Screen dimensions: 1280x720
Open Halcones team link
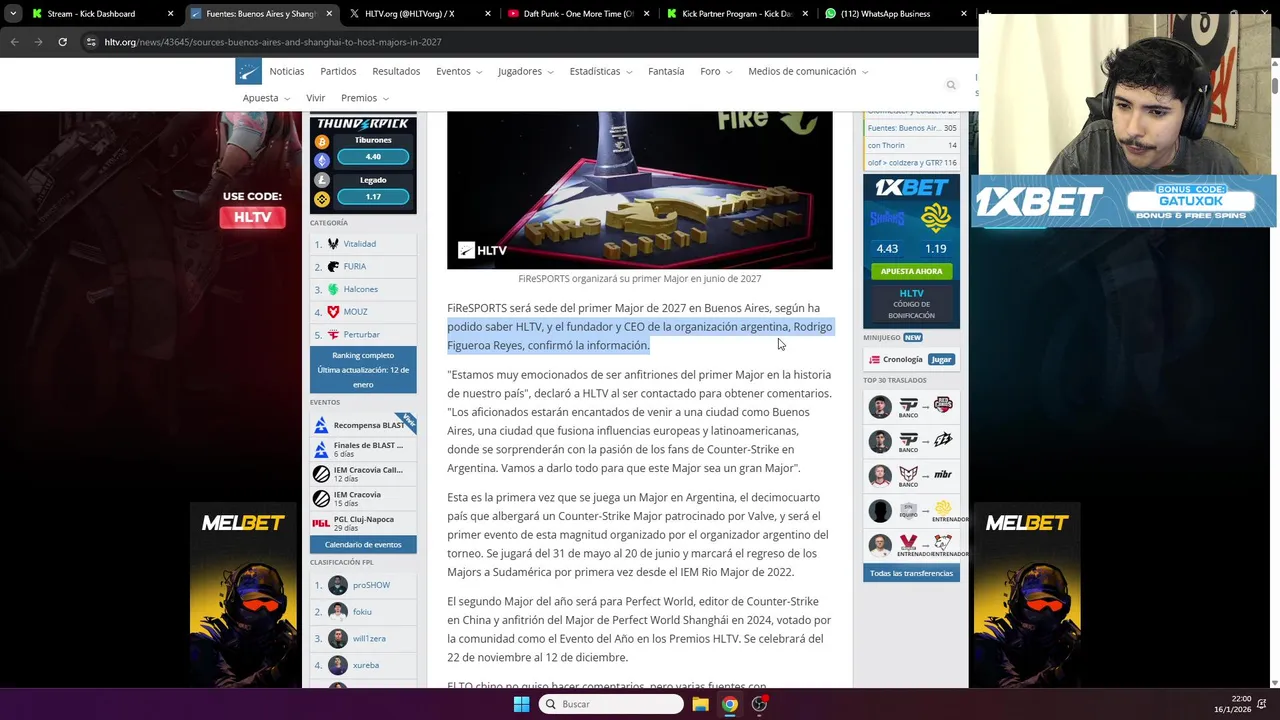pos(361,289)
